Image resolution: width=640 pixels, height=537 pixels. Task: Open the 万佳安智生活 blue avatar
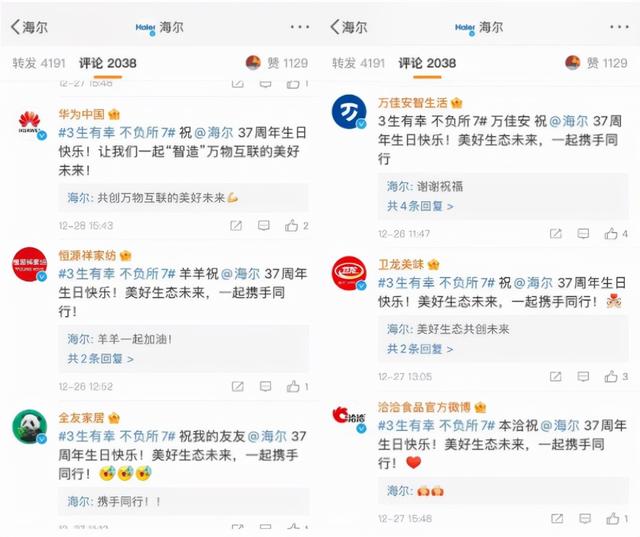349,111
